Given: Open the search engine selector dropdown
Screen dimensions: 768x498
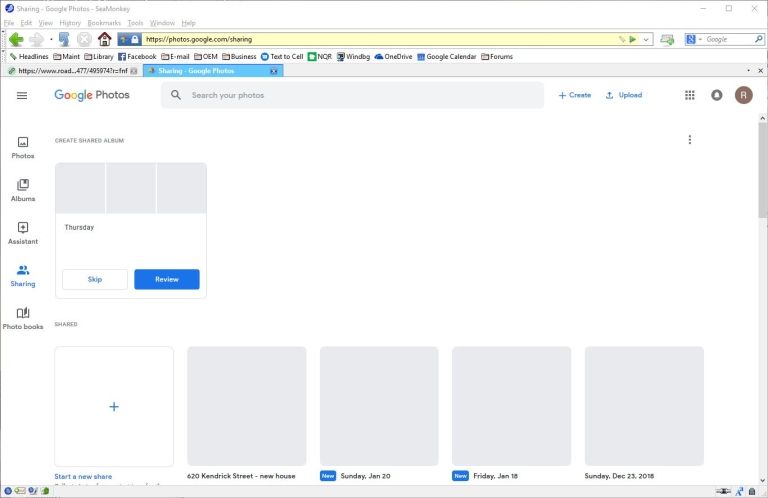Looking at the screenshot, I should (693, 39).
